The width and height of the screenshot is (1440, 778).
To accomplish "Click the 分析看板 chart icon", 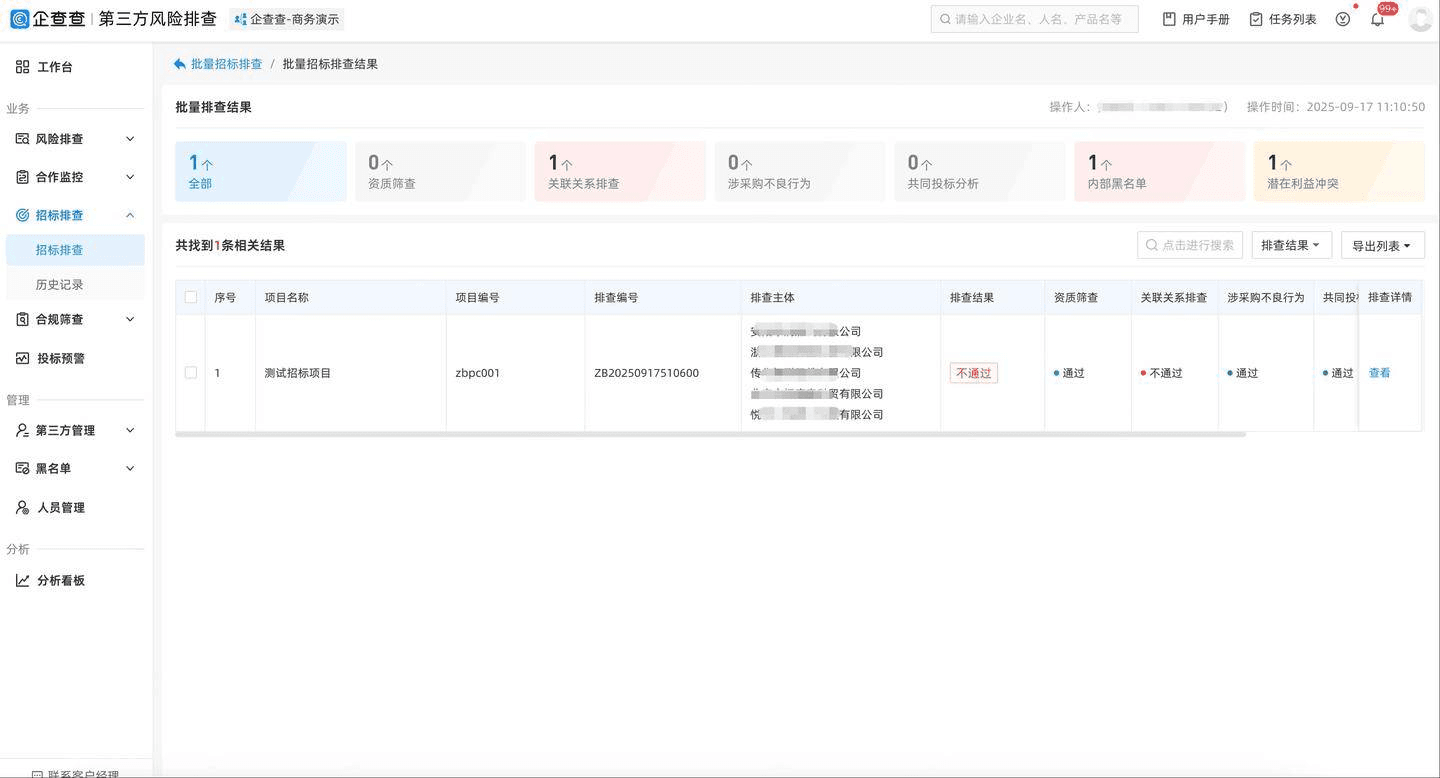I will (x=22, y=580).
